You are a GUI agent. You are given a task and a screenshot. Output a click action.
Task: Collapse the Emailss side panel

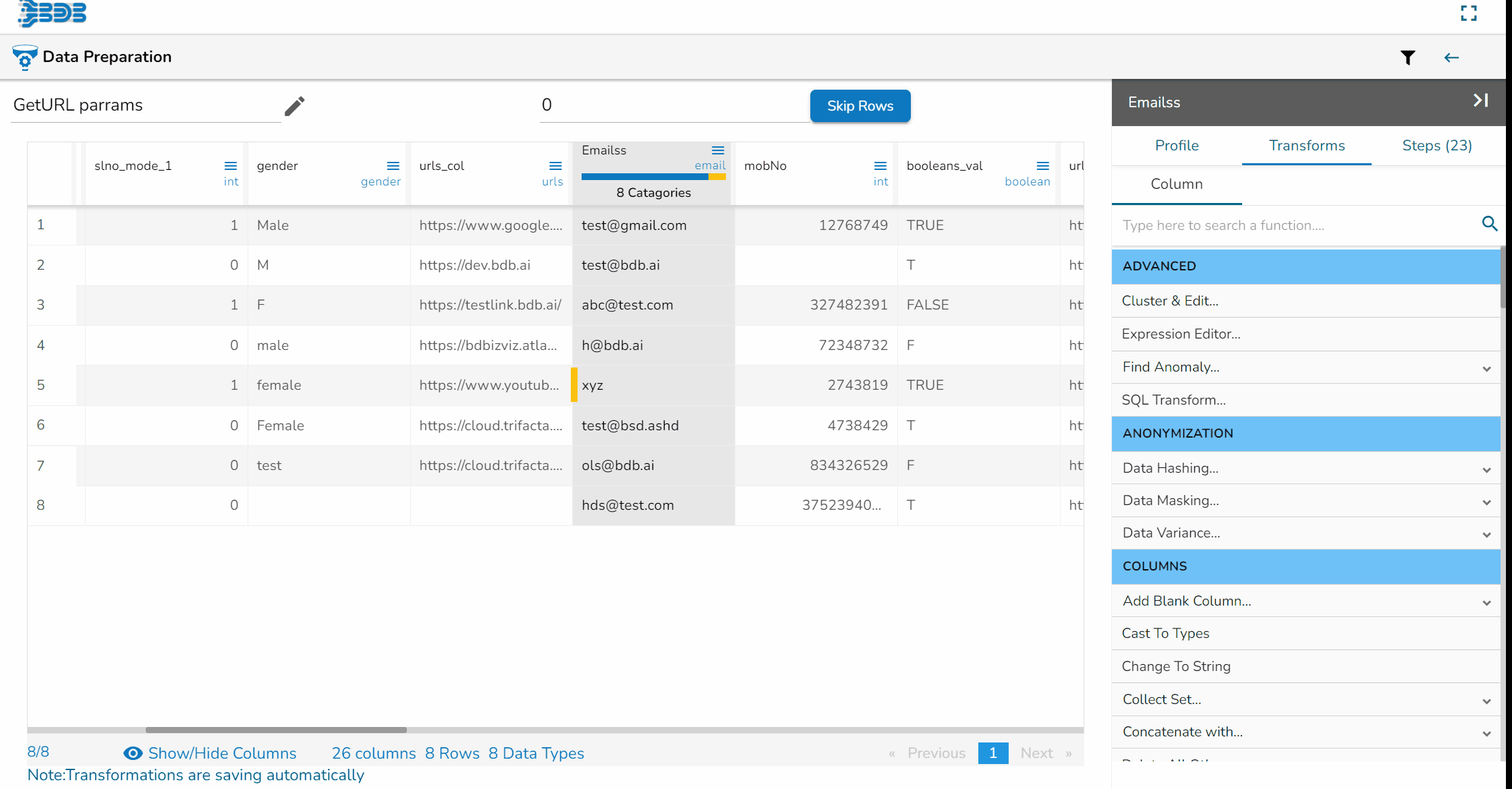(x=1480, y=101)
